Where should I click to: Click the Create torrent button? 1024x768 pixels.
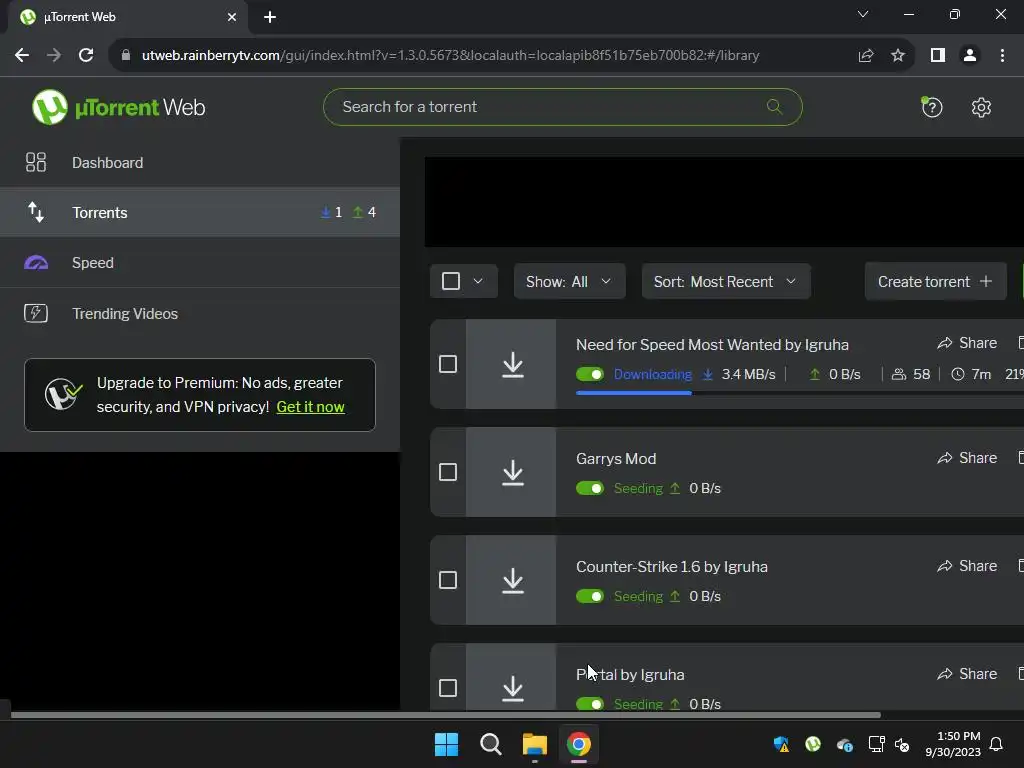(x=935, y=281)
